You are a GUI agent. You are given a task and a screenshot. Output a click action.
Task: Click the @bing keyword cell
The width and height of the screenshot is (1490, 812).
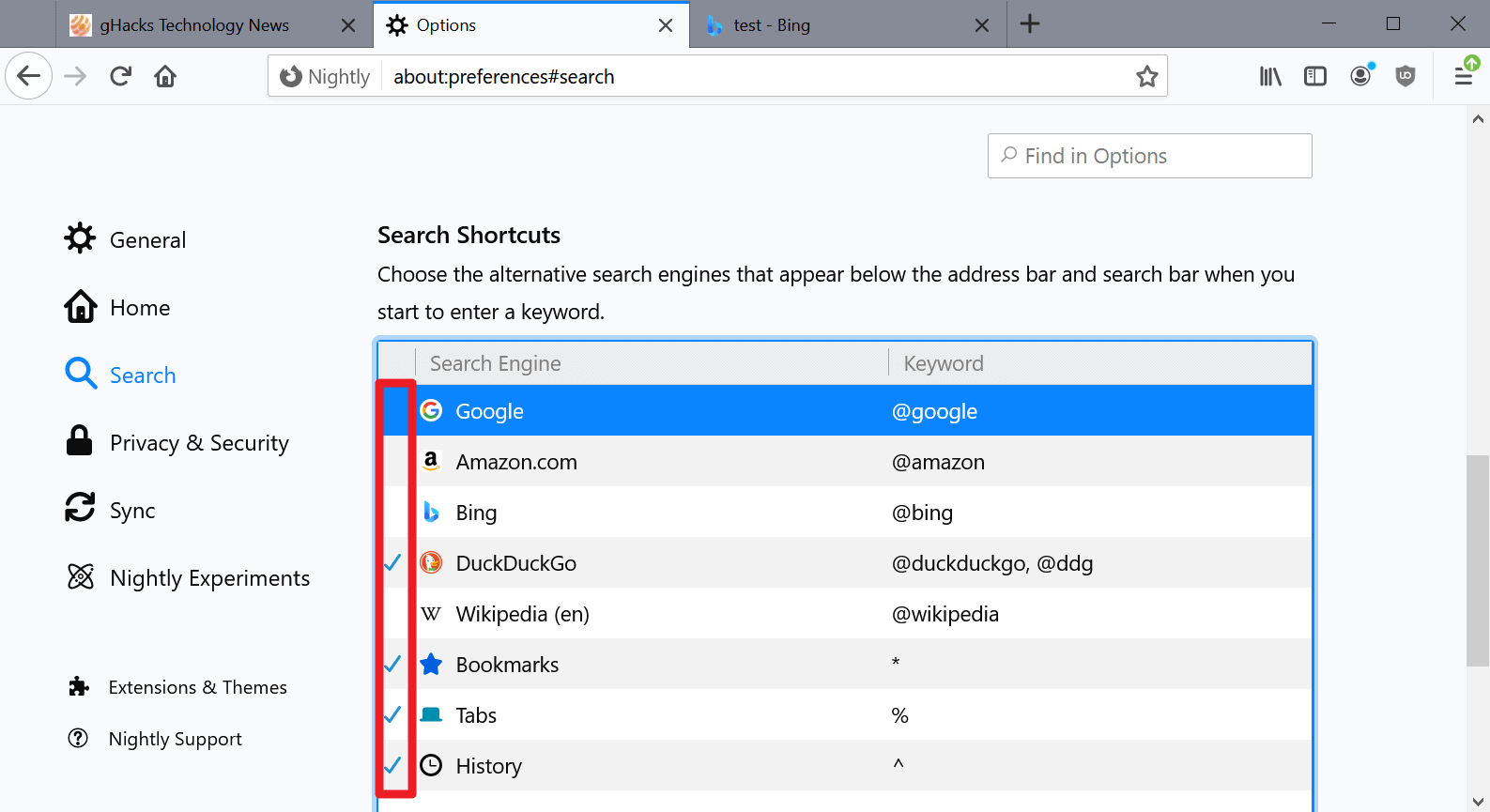922,513
